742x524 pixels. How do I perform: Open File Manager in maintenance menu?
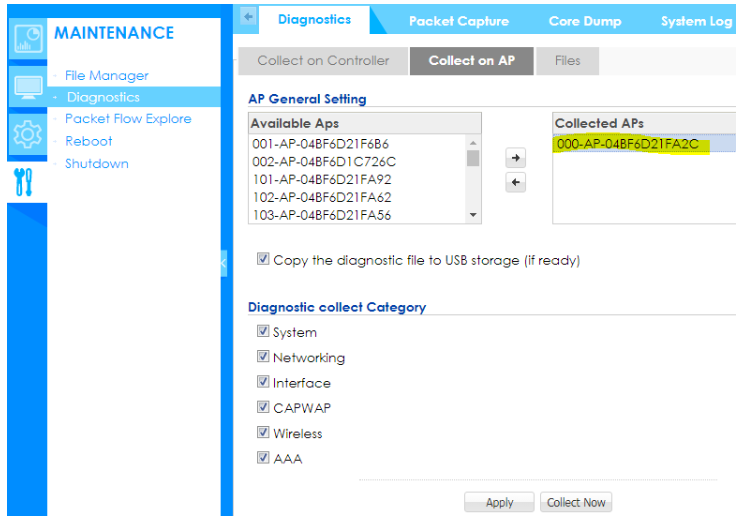click(106, 75)
